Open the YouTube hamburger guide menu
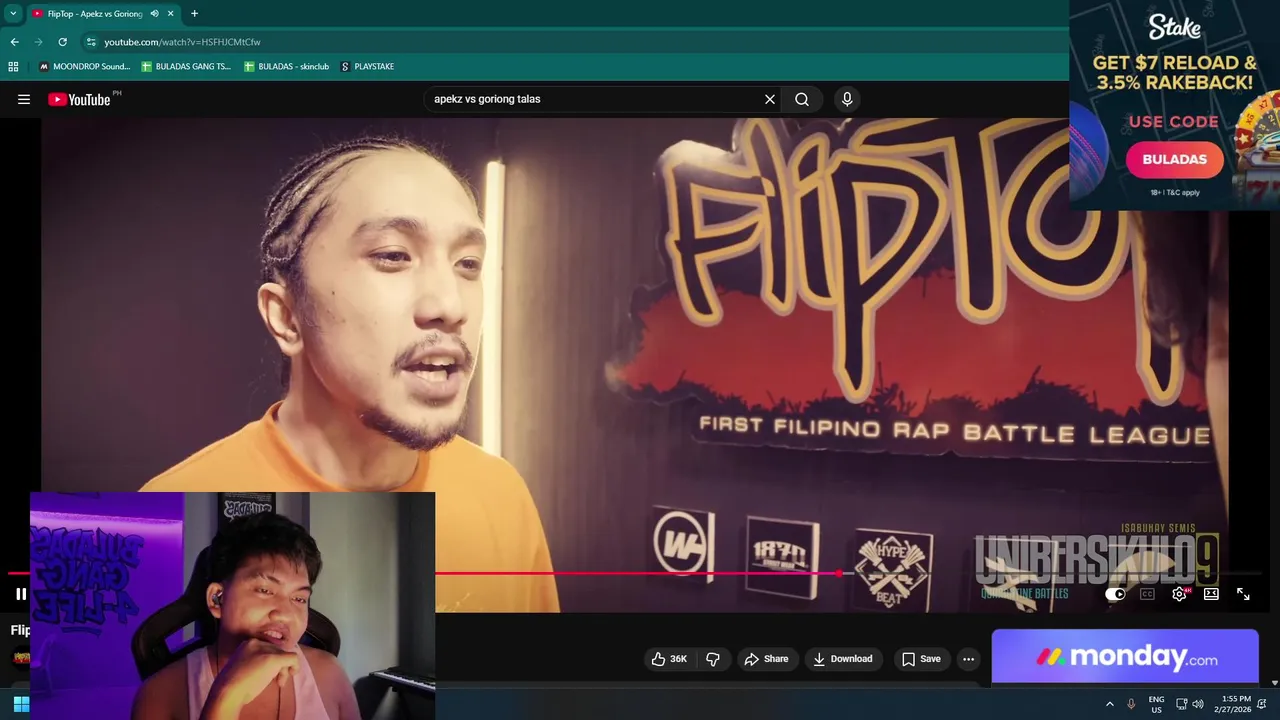 24,99
